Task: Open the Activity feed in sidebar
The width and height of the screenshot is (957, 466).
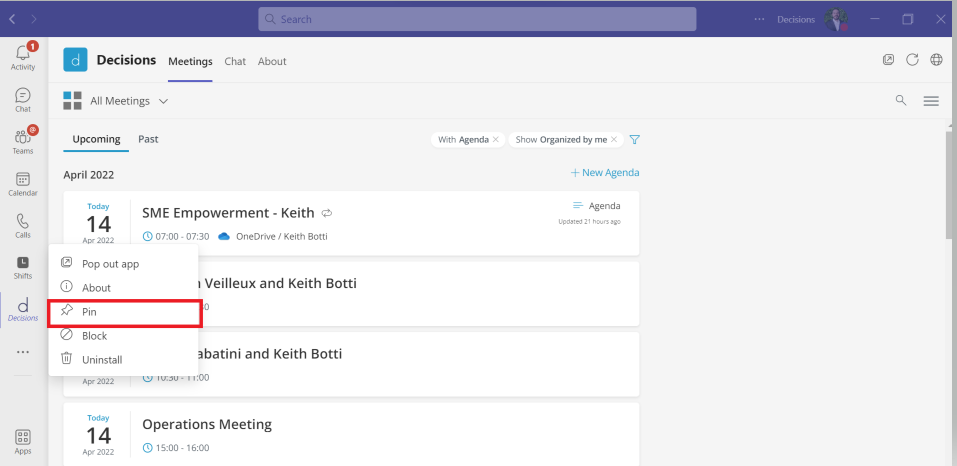Action: 23,57
